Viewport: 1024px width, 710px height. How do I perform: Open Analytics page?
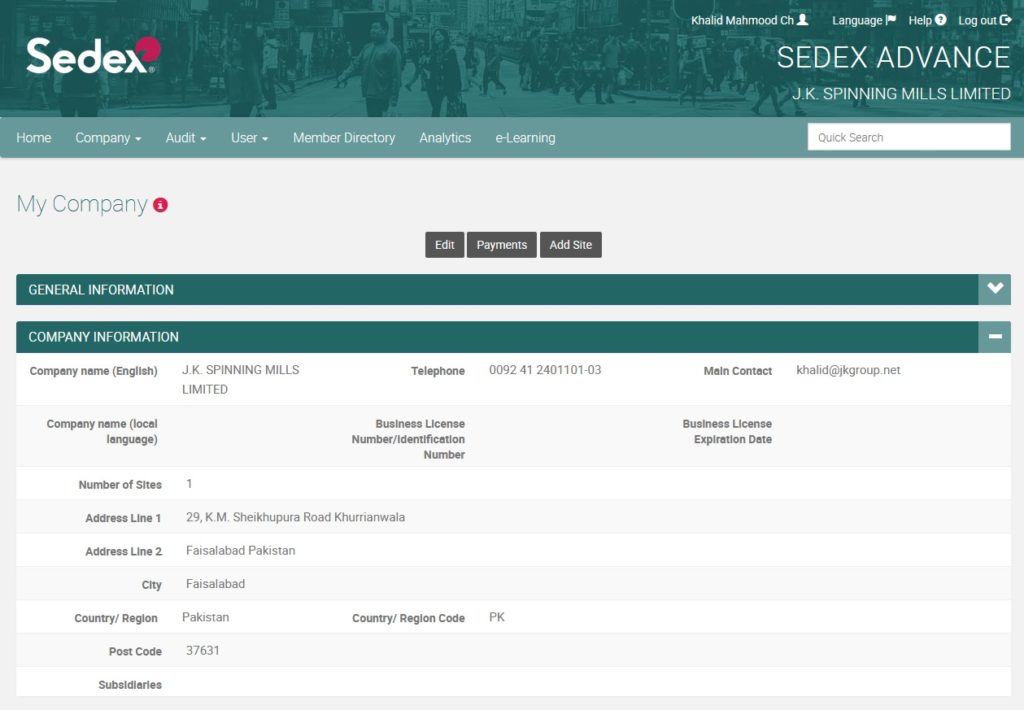(445, 138)
